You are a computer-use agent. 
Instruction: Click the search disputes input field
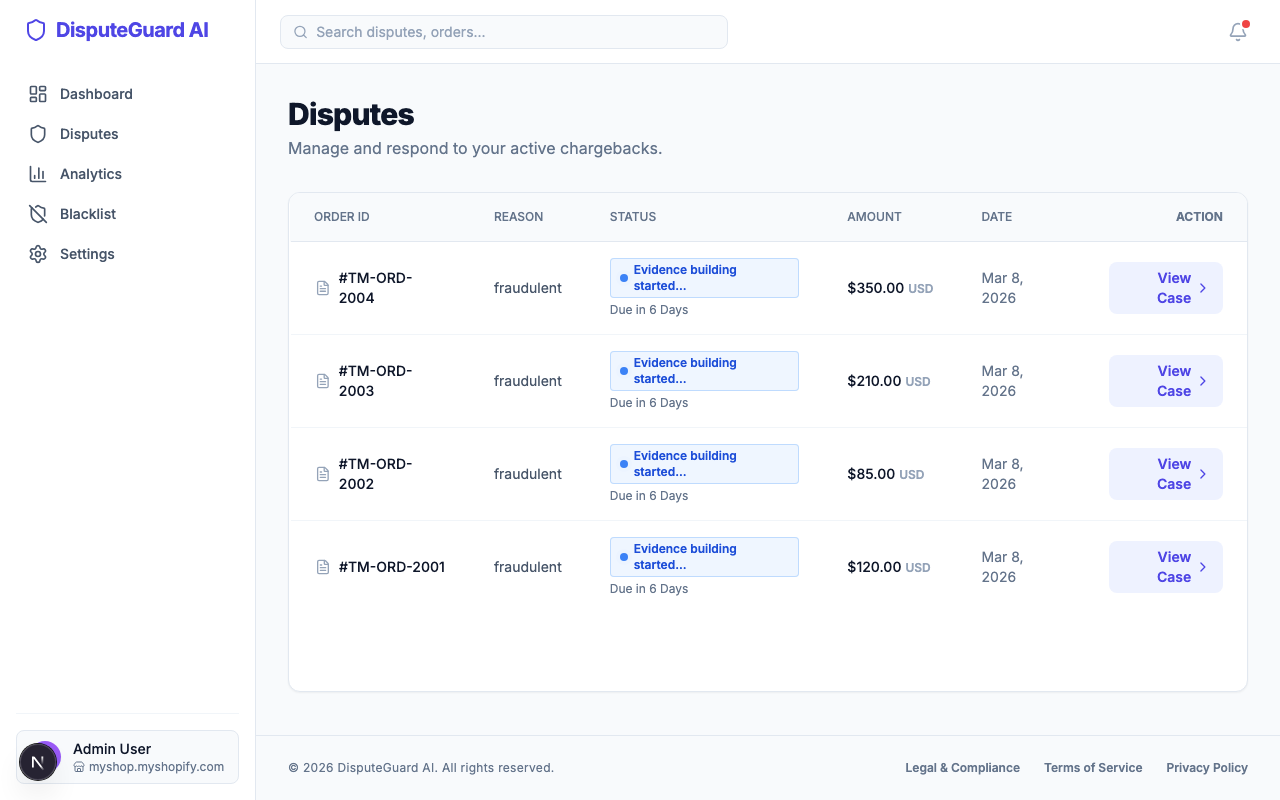(x=503, y=32)
